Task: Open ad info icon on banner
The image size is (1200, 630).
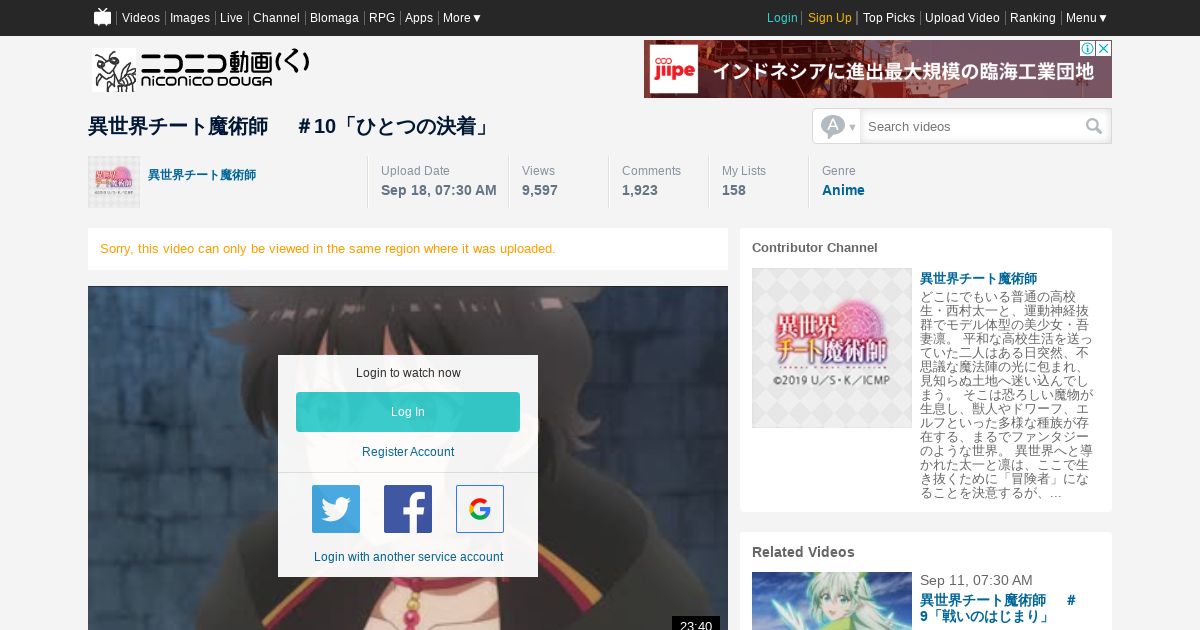Action: [x=1088, y=48]
